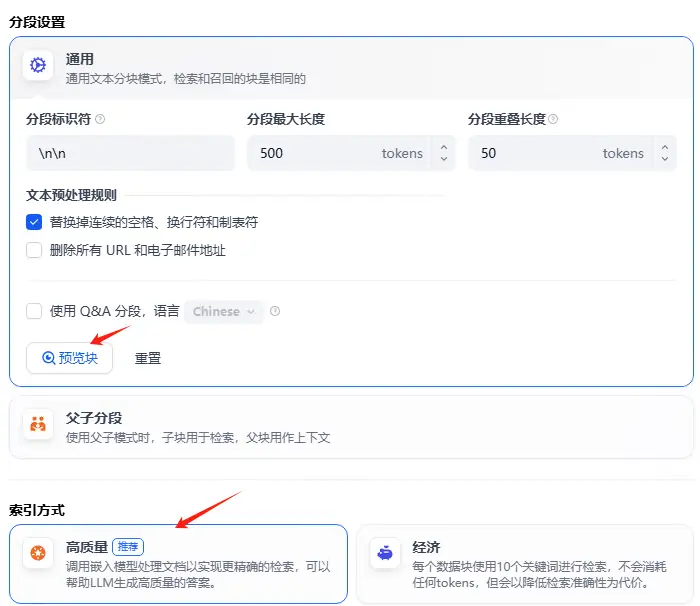Click the help icon beside 分段标识符
The image size is (700, 606).
point(100,119)
